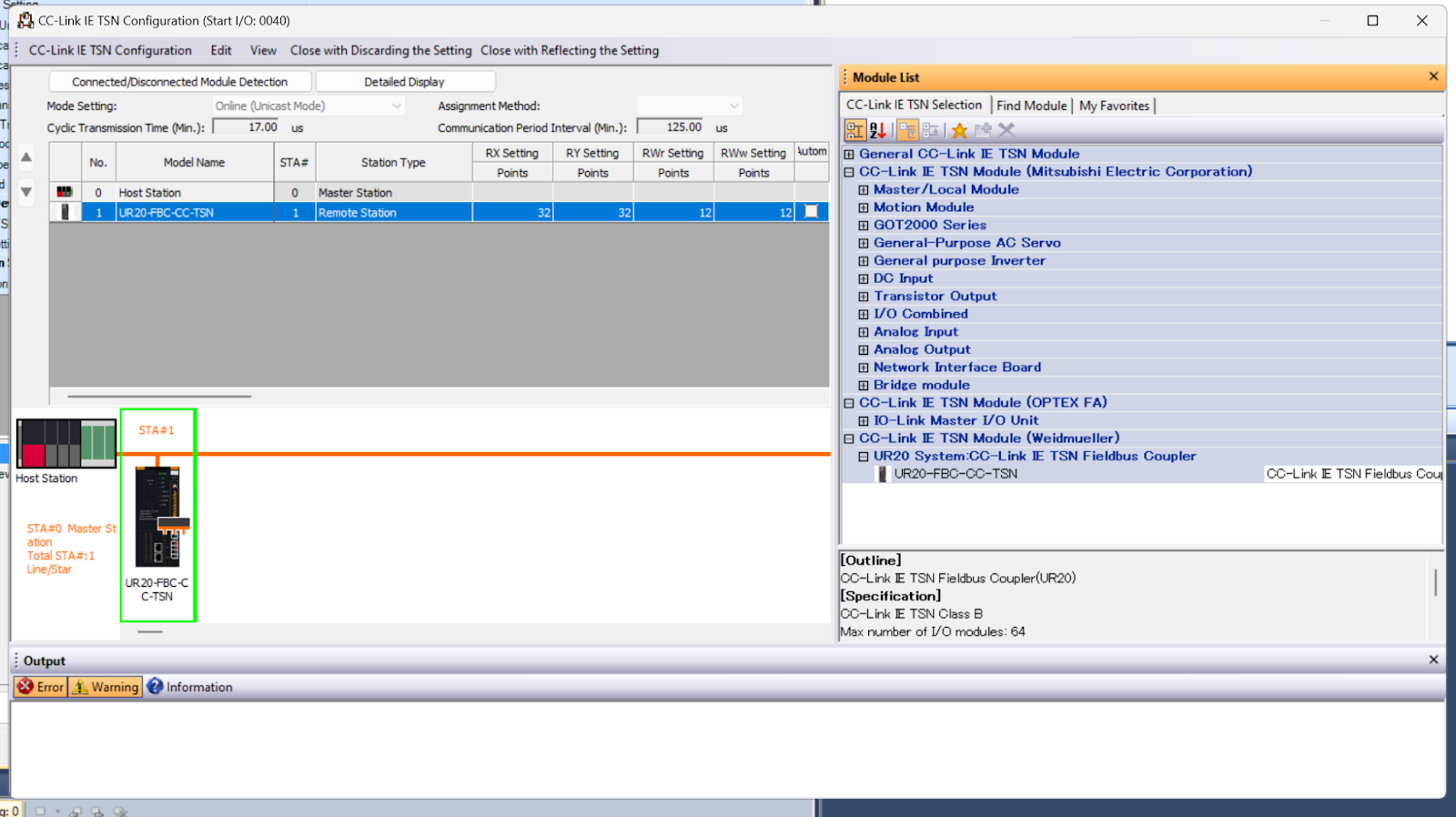Image resolution: width=1456 pixels, height=817 pixels.
Task: Expand the Master/Local Module node
Action: click(864, 189)
